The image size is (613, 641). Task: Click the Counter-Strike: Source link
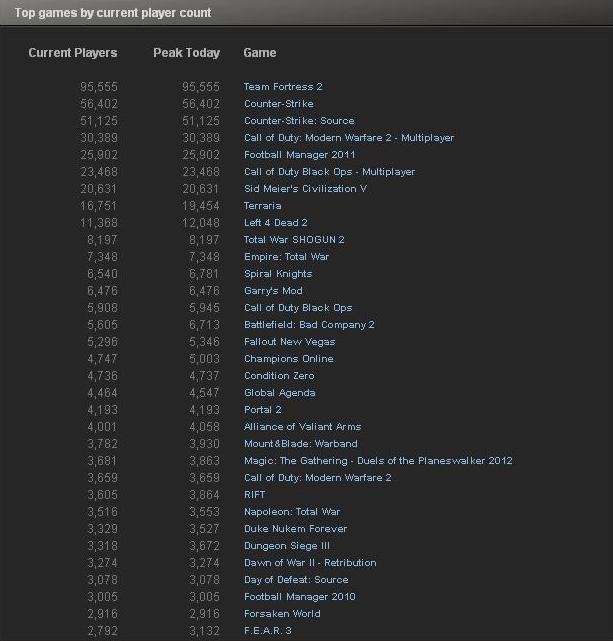click(x=299, y=121)
